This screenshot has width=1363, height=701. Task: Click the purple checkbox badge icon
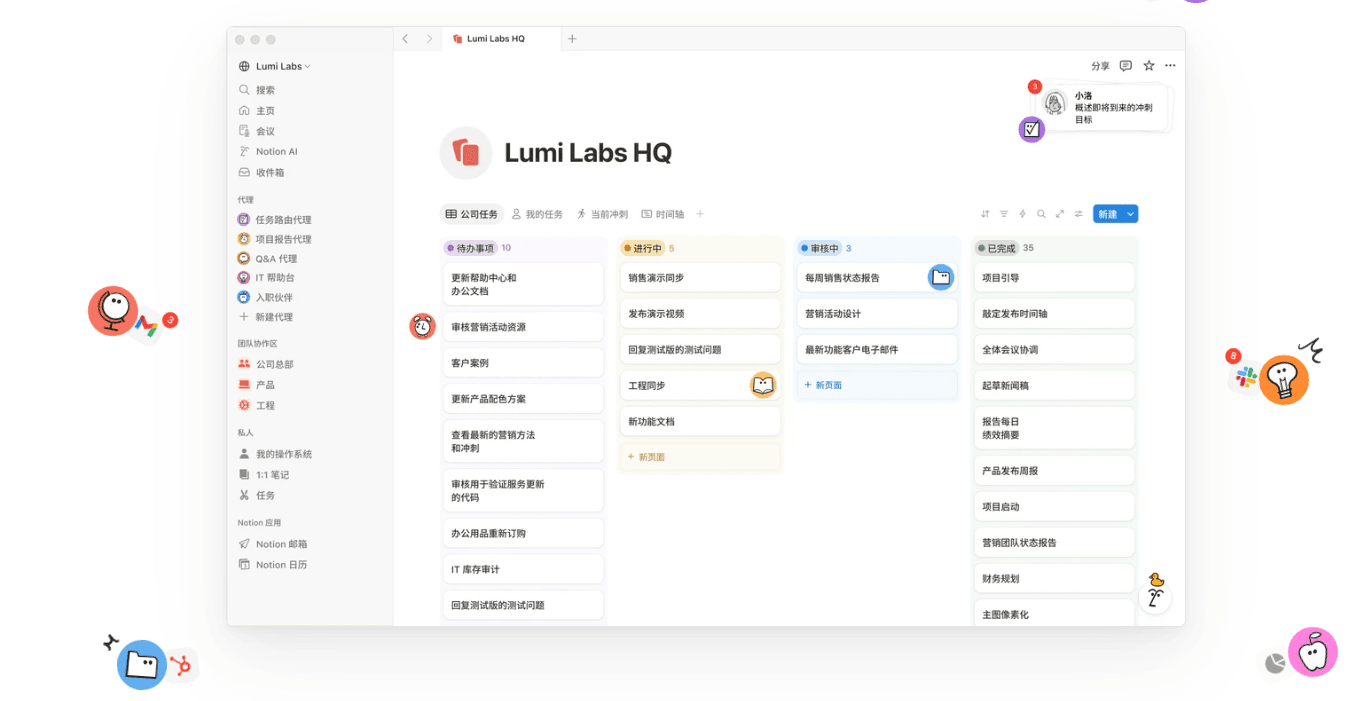pos(1032,129)
